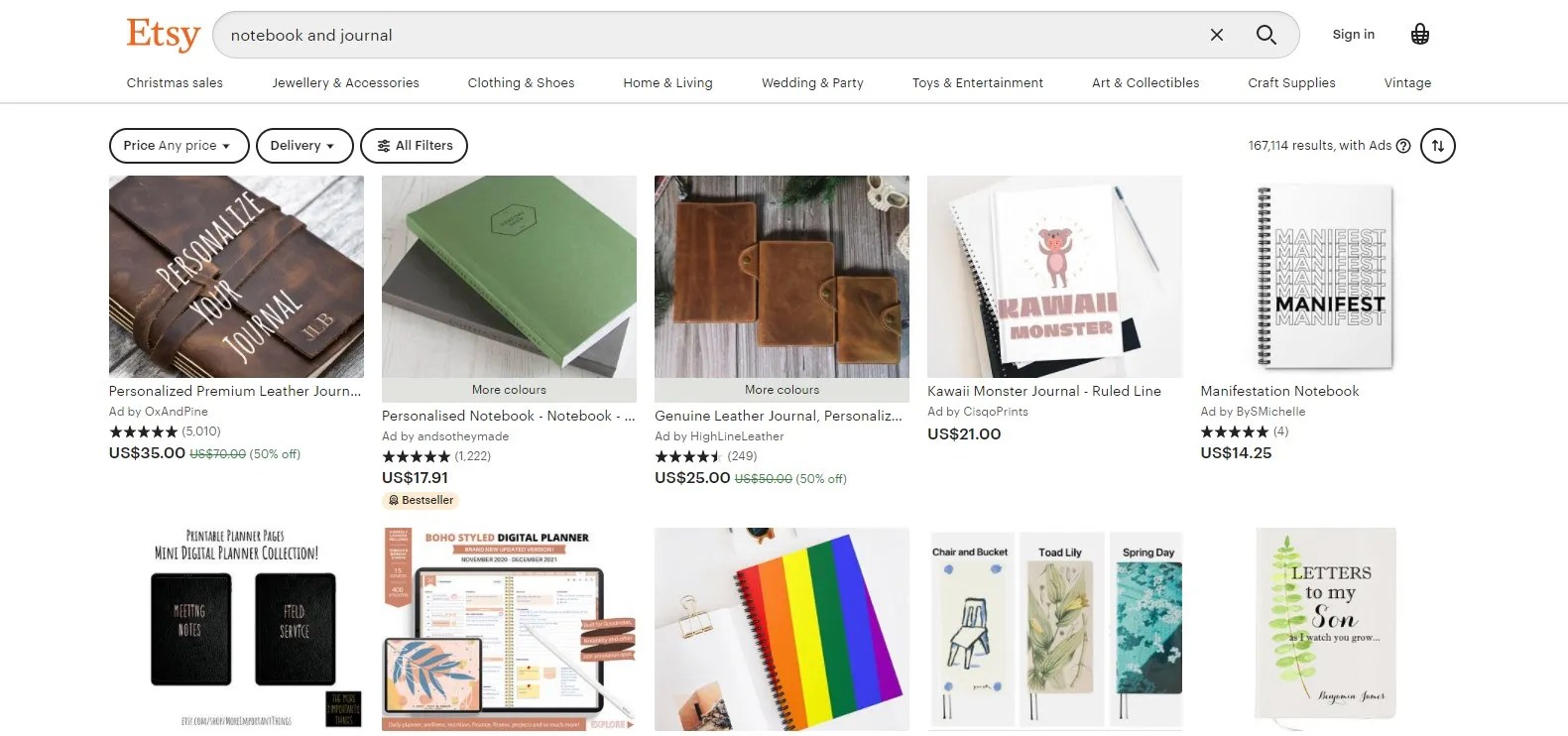Viewport: 1568px width, 736px height.
Task: Open the Delivery dropdown
Action: [x=303, y=145]
